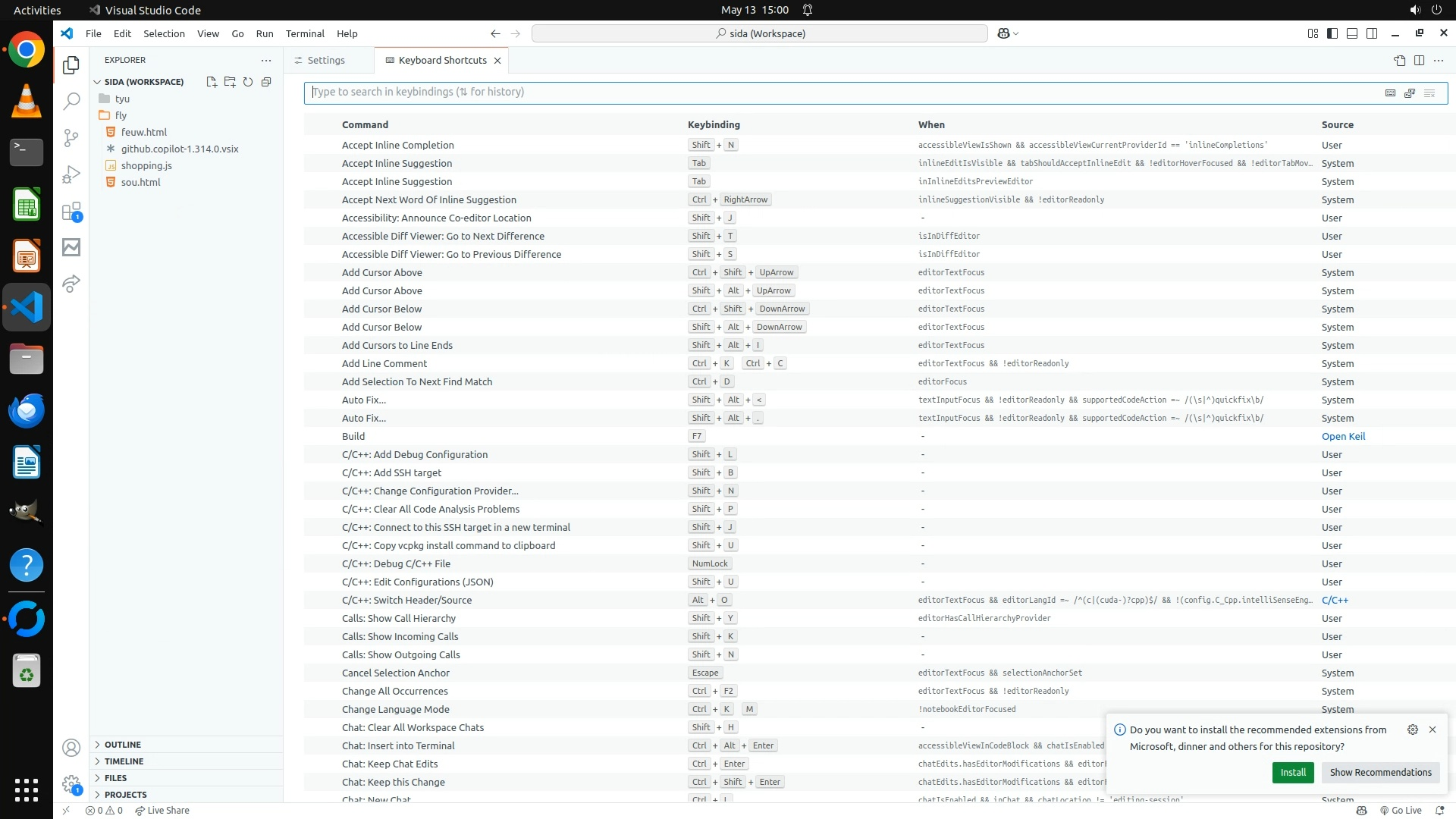The height and width of the screenshot is (819, 1456).
Task: Click the Show Recommendations button
Action: click(x=1380, y=772)
